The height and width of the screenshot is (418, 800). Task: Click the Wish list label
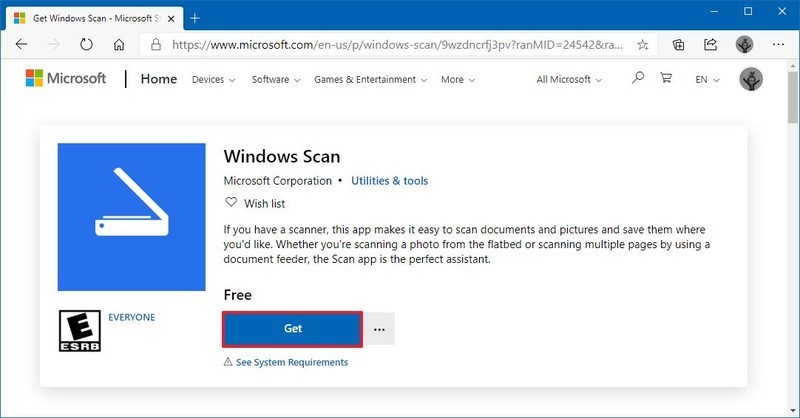coord(264,203)
